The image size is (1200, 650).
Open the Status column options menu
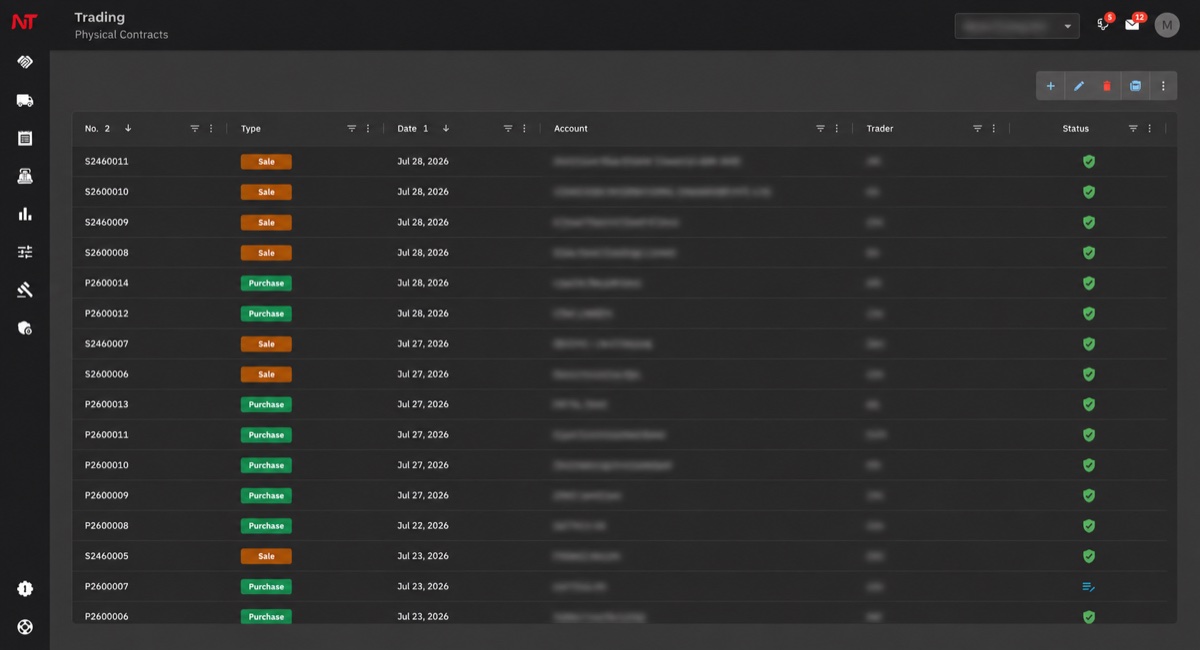point(1150,128)
